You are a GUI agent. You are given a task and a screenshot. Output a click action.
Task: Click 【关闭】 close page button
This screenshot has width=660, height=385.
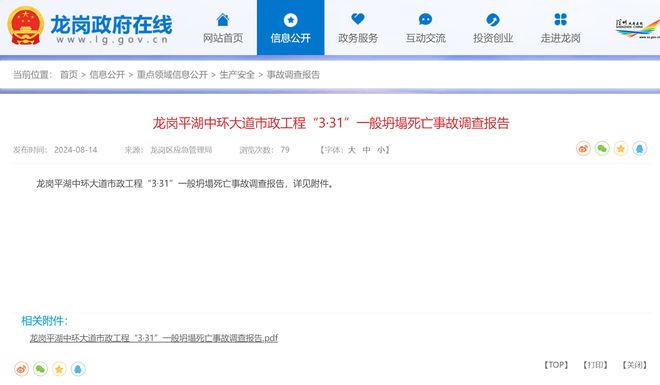[x=635, y=365]
